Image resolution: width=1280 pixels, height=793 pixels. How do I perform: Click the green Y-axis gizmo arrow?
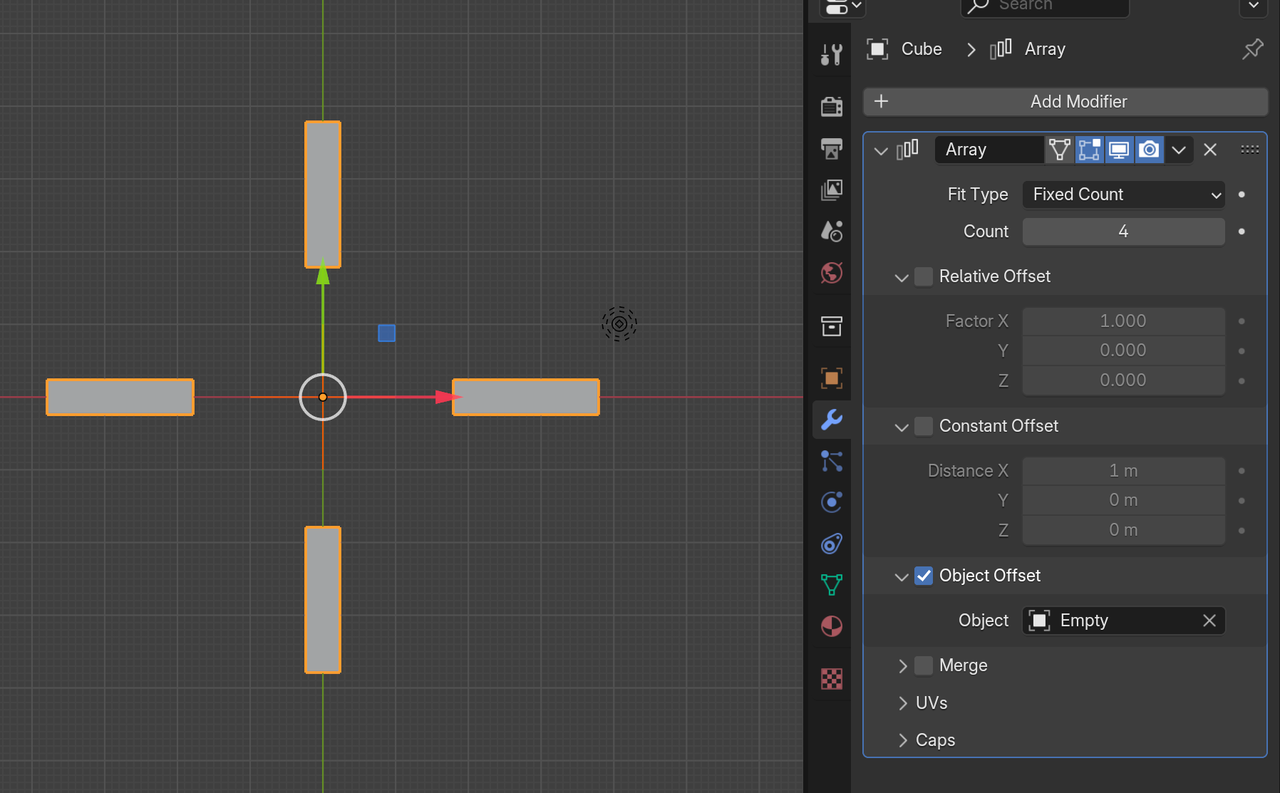(x=323, y=273)
